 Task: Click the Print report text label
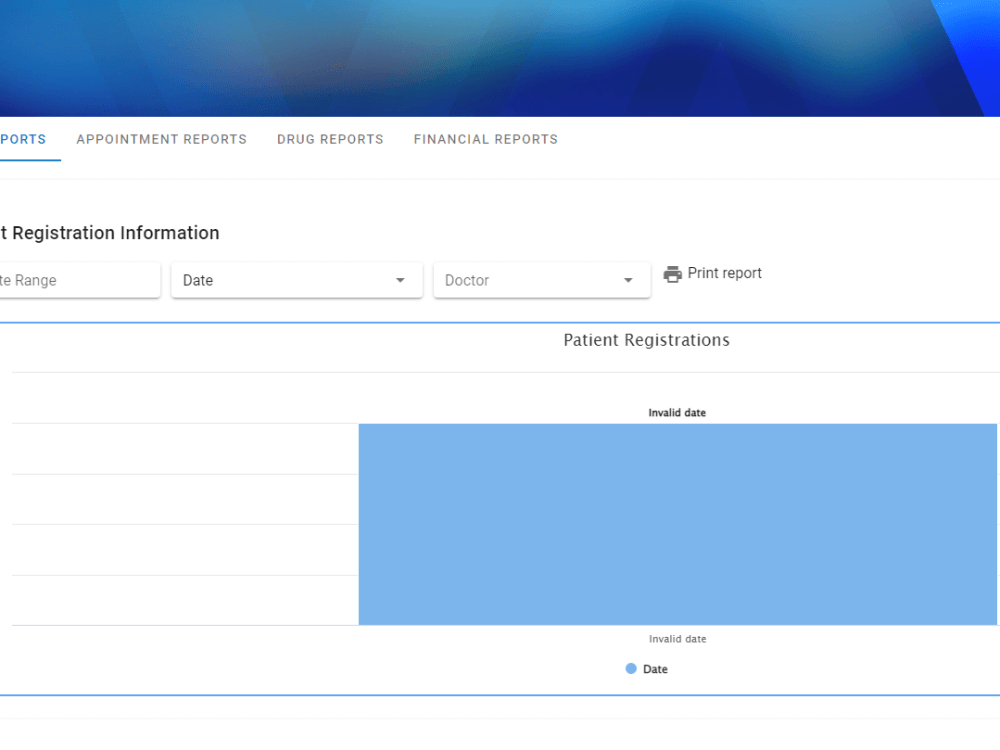point(724,273)
